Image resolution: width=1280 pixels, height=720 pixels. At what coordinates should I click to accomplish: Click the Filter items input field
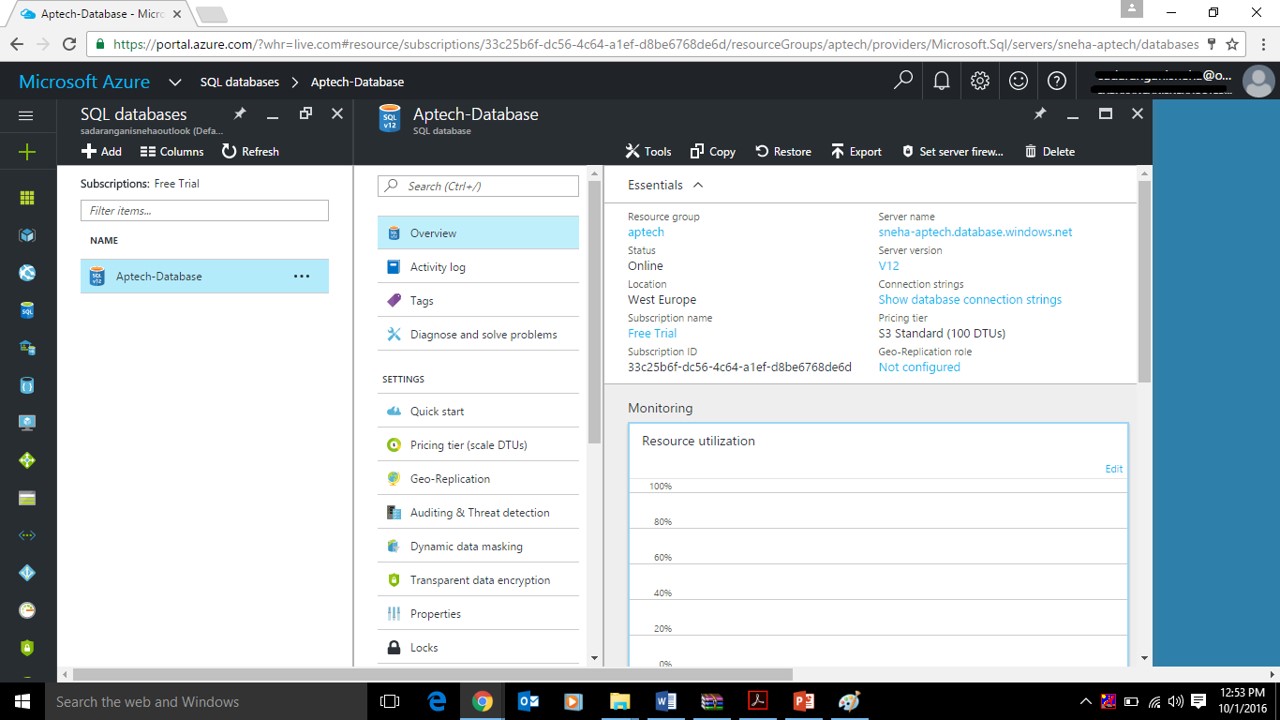(x=204, y=210)
